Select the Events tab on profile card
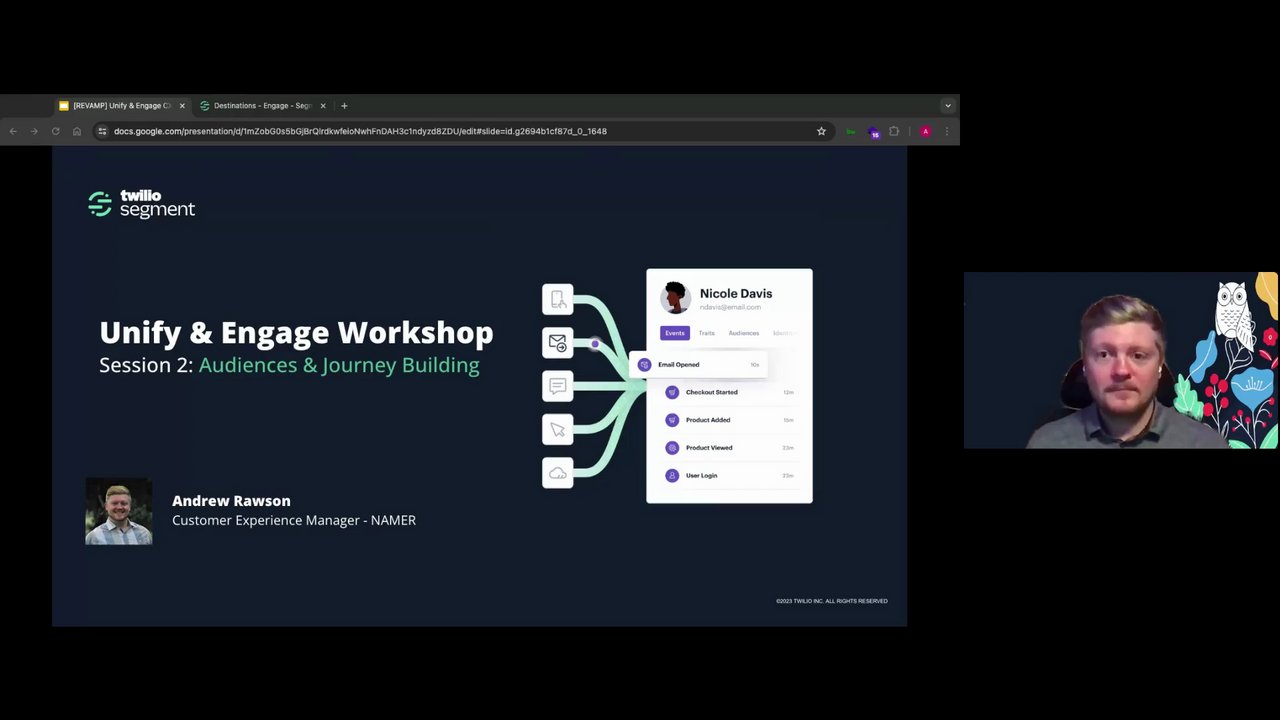The image size is (1280, 720). (675, 333)
